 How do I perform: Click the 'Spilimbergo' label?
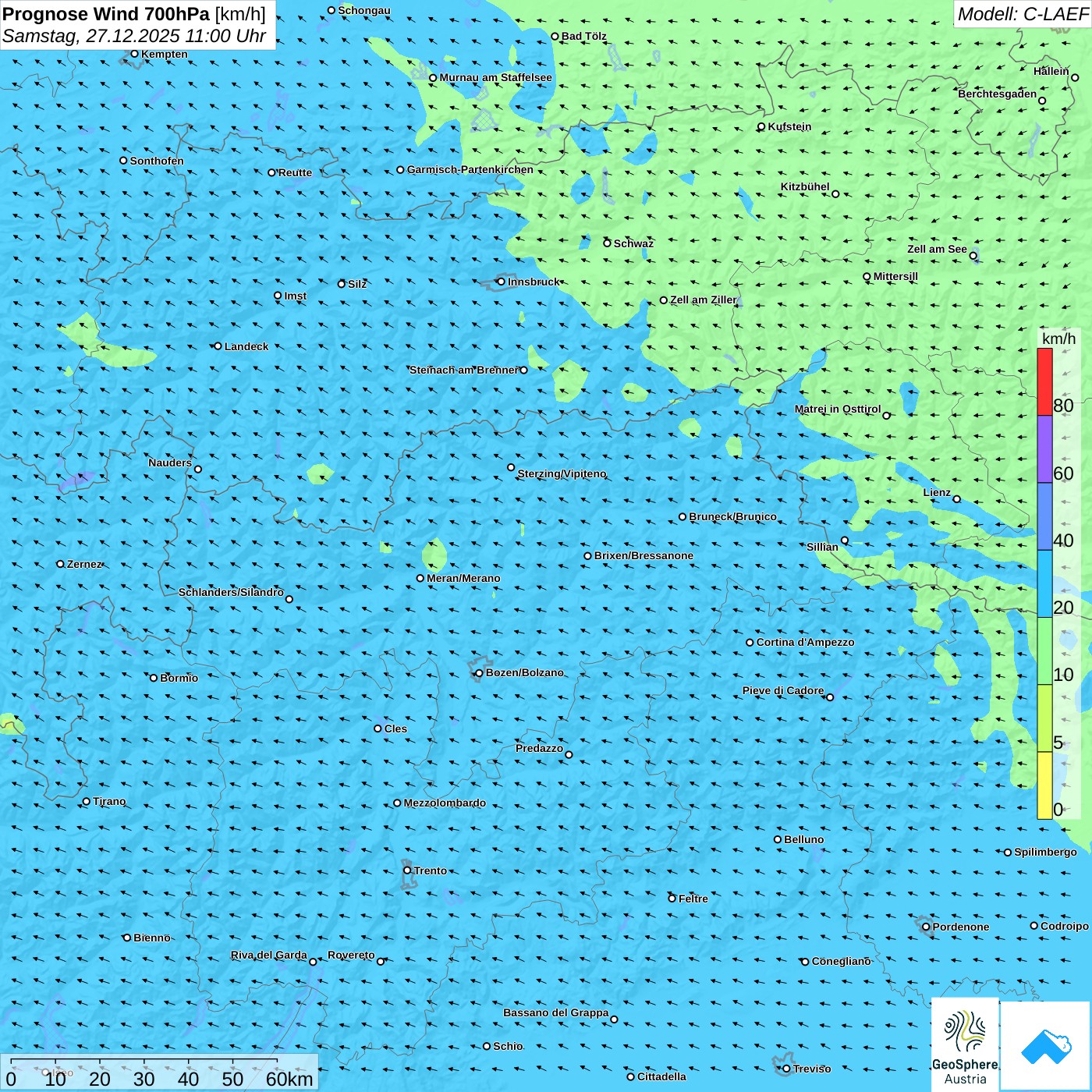point(1046,852)
